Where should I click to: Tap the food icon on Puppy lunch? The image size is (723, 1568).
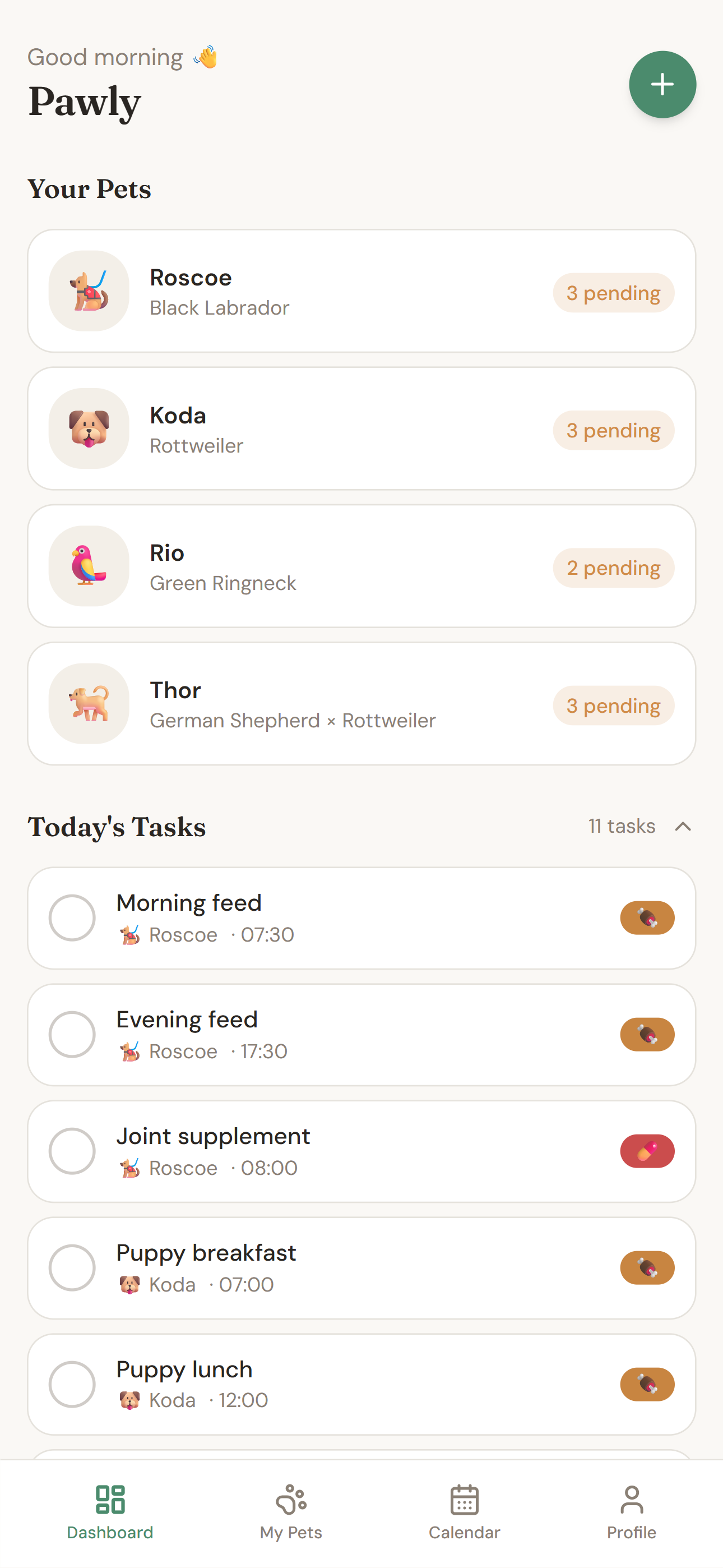pyautogui.click(x=647, y=1384)
